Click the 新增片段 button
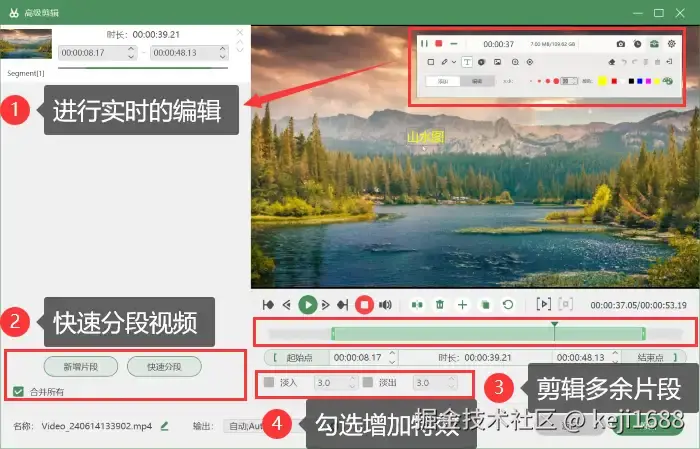The width and height of the screenshot is (700, 449). 81,367
